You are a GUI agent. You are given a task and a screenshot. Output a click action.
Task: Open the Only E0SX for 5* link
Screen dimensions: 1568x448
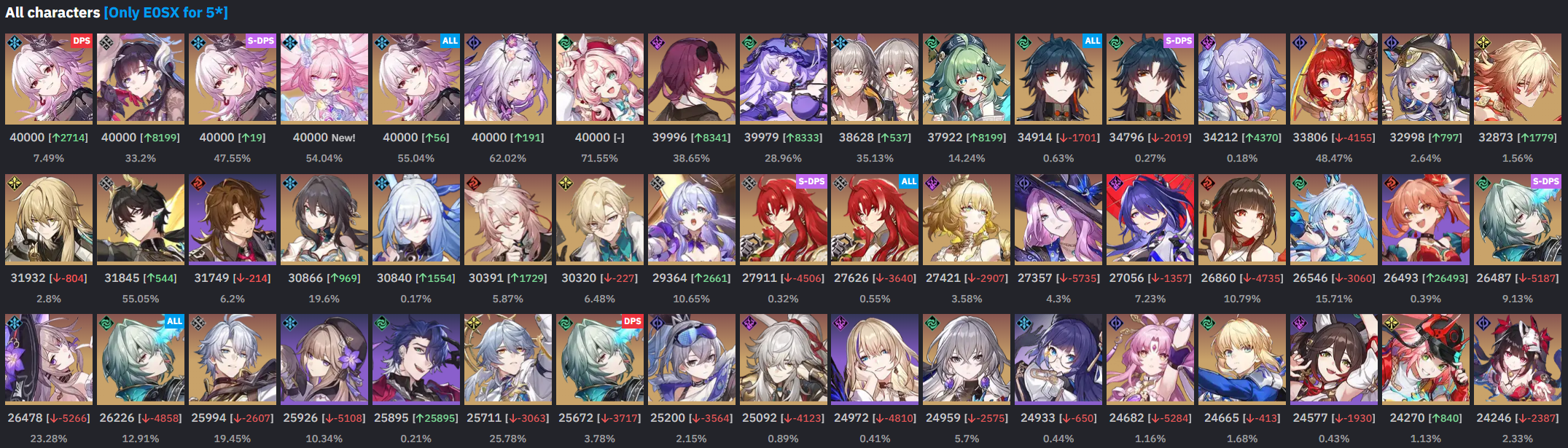[x=166, y=12]
